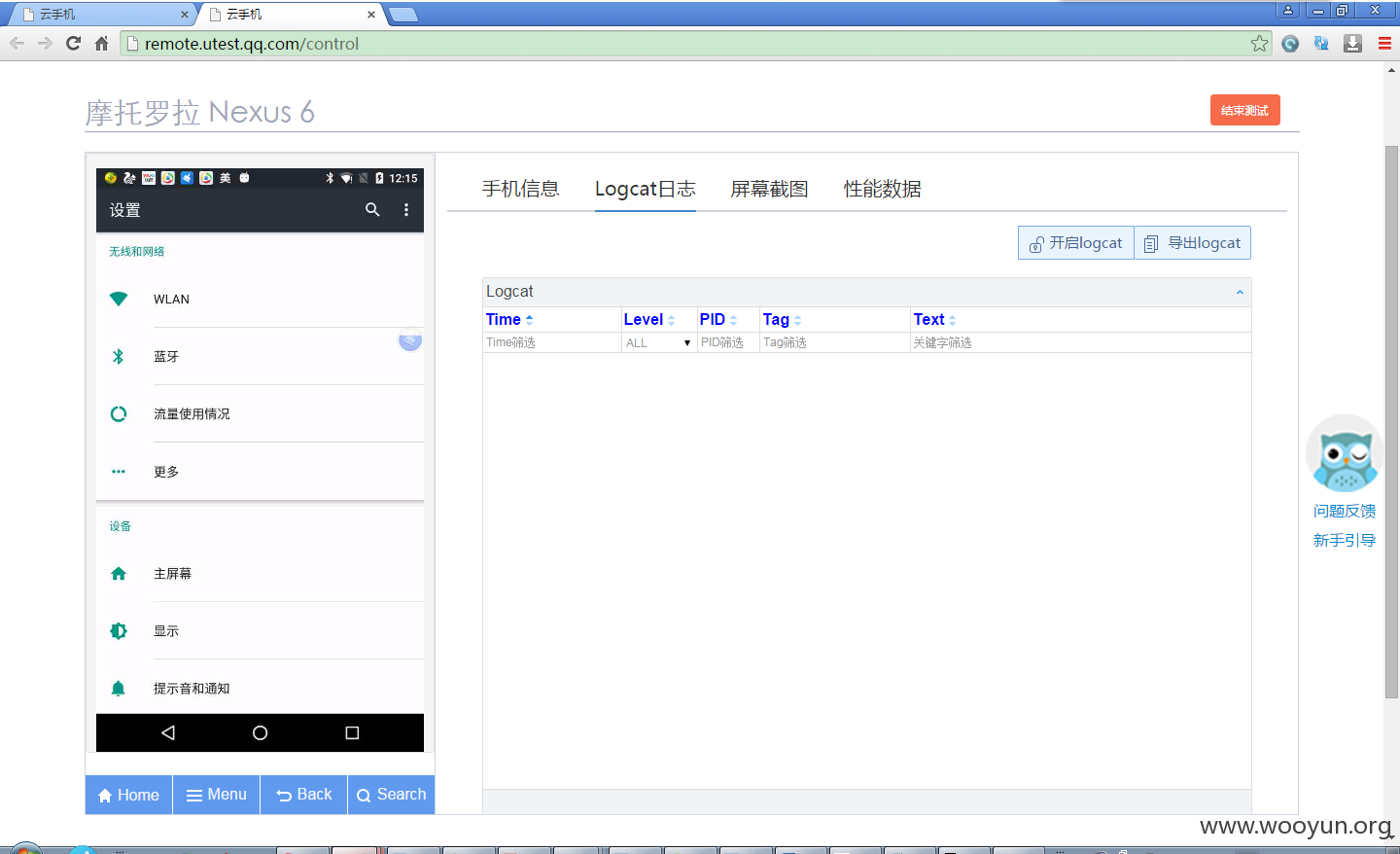Sort logcat by Text column

pyautogui.click(x=934, y=319)
